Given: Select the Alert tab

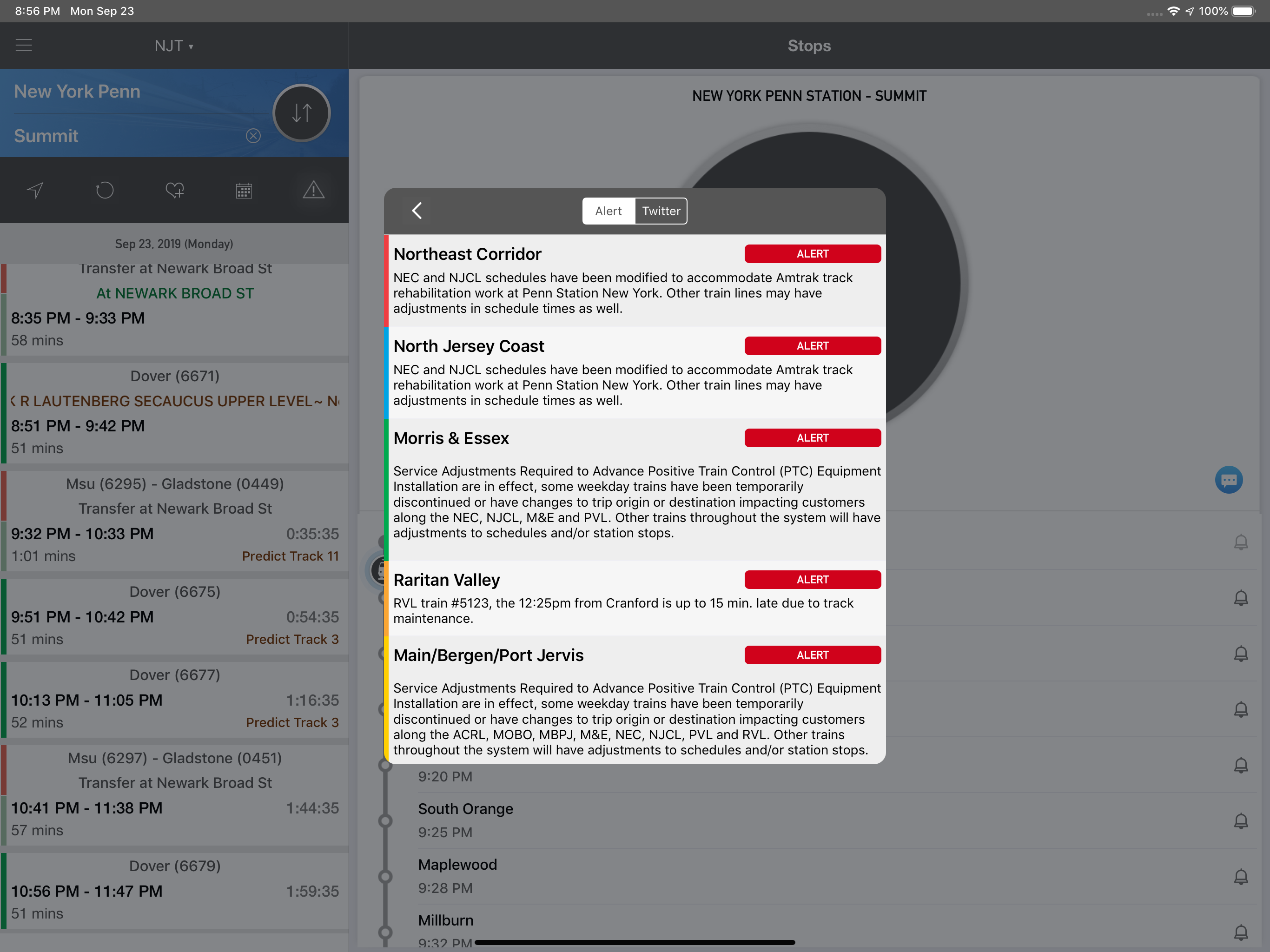Looking at the screenshot, I should tap(609, 212).
